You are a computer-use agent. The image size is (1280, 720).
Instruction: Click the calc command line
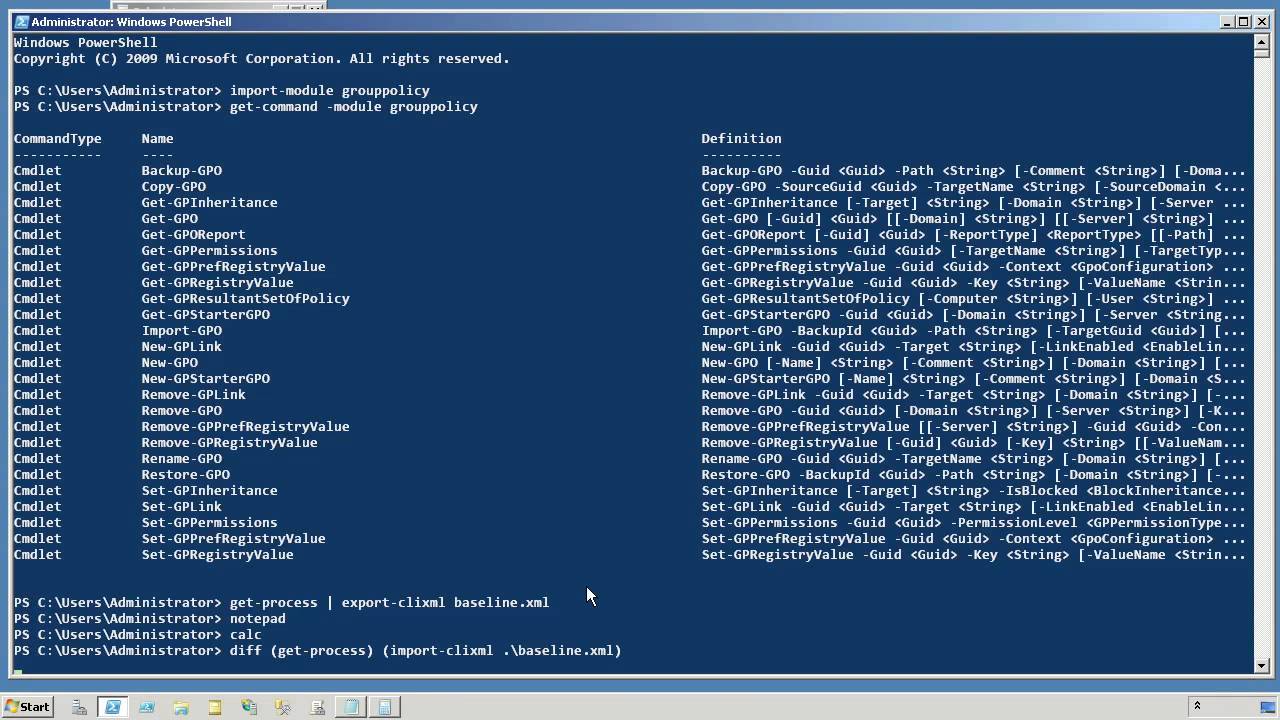click(x=137, y=634)
